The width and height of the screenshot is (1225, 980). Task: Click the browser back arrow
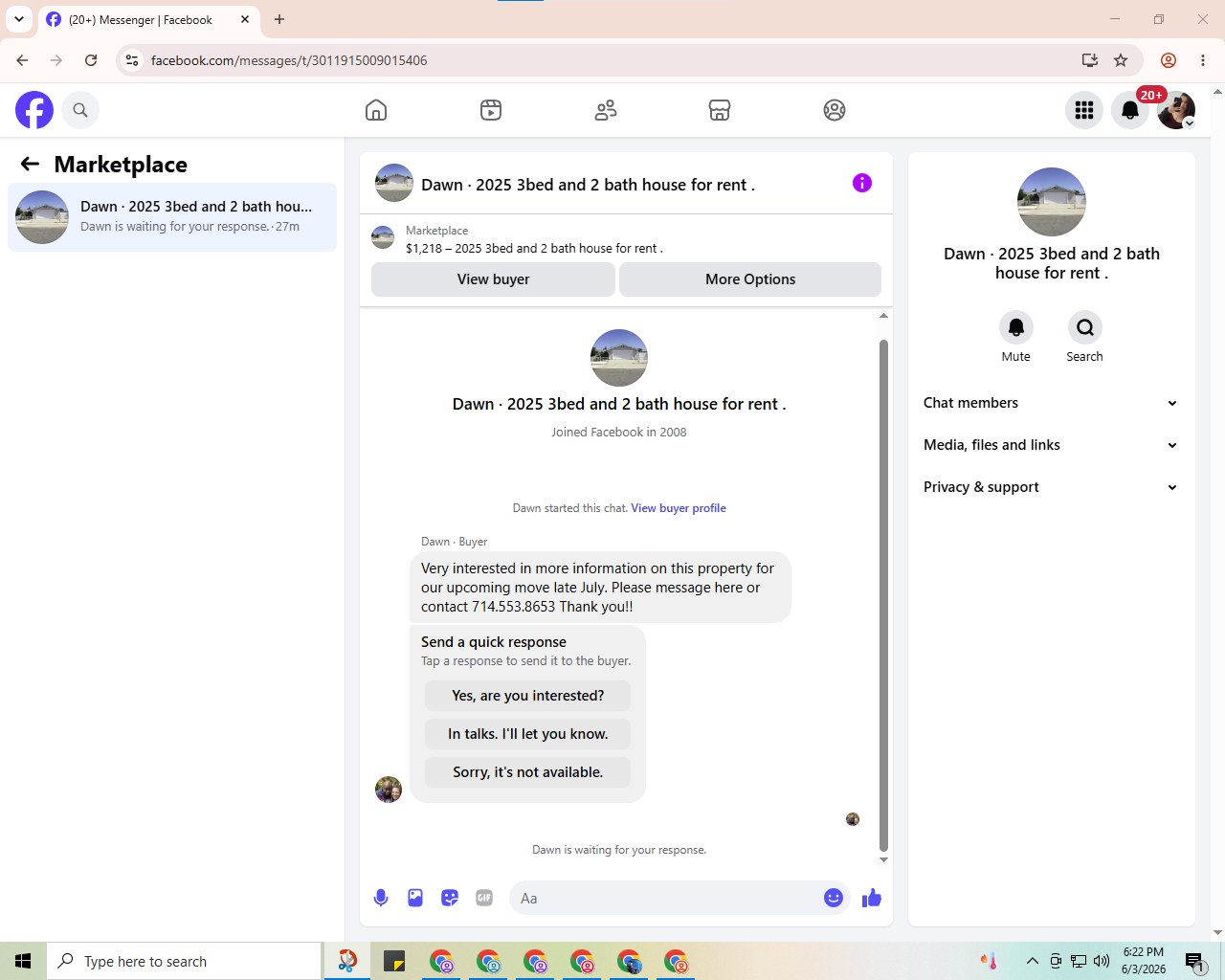click(22, 60)
